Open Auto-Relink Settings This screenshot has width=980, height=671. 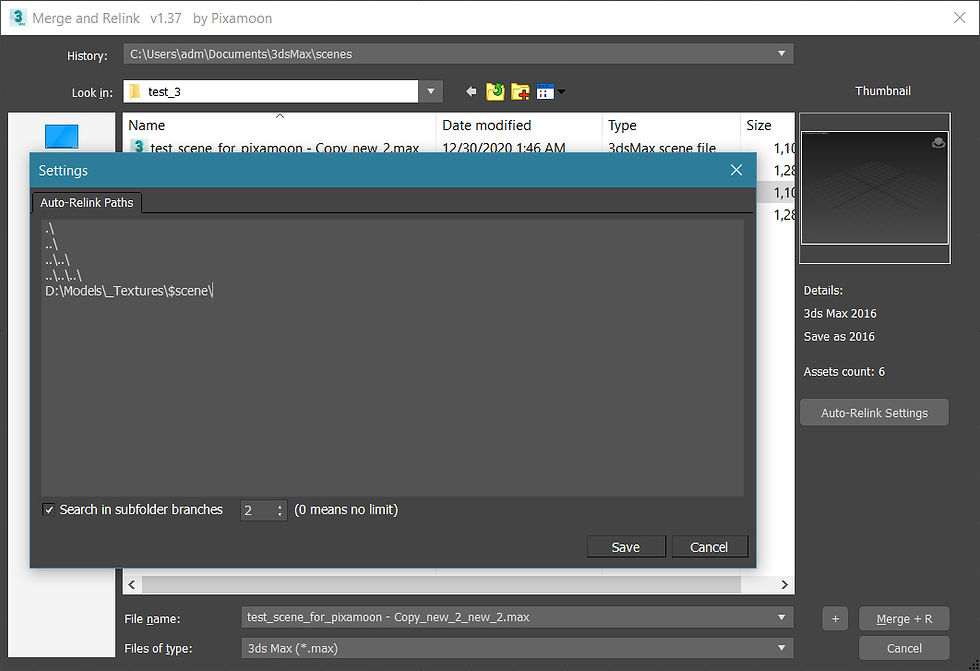pos(874,412)
